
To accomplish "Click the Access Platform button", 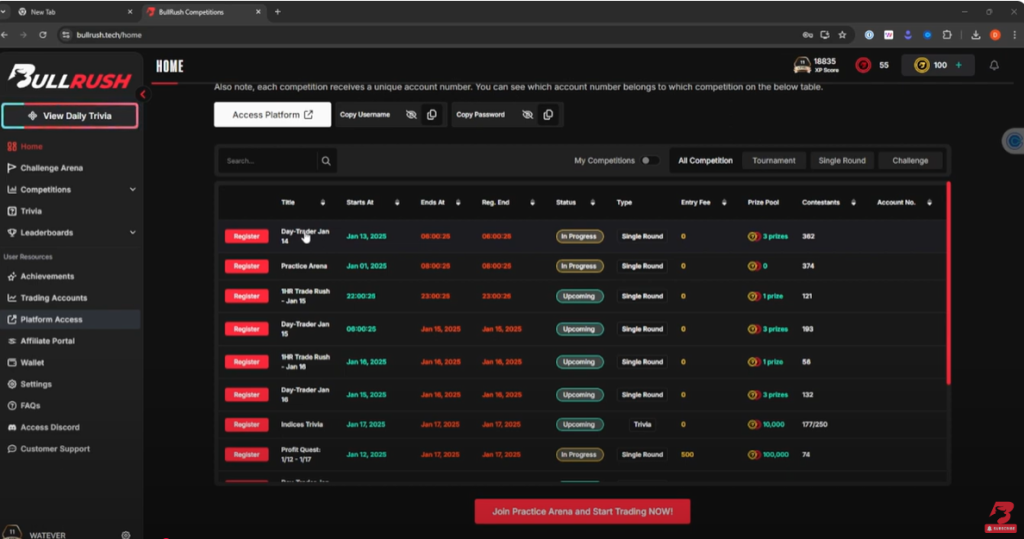I will click(272, 114).
